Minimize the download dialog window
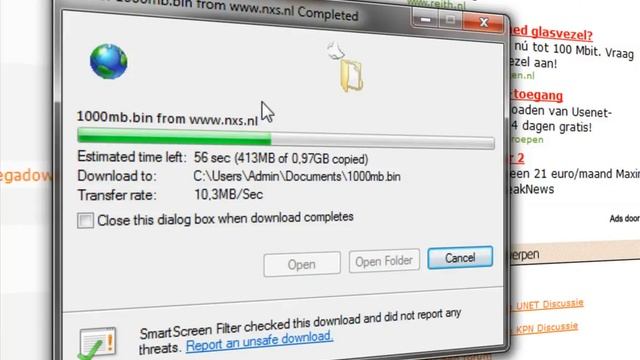Viewport: 640px width, 360px height. (425, 20)
